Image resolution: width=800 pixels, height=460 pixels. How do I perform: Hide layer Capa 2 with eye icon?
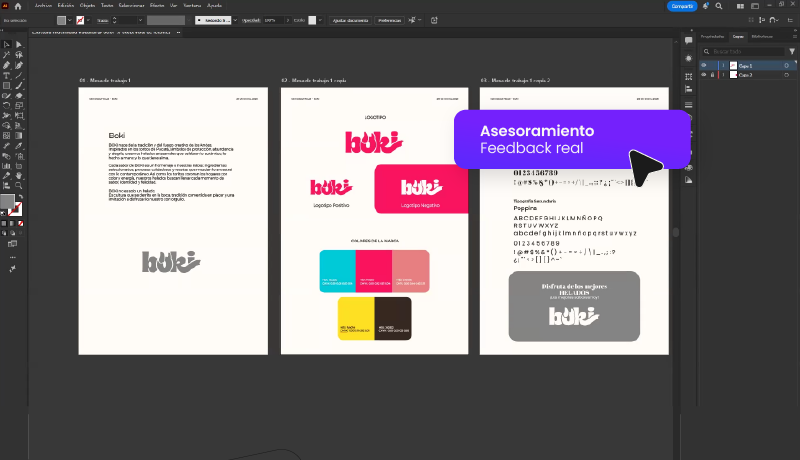click(703, 75)
